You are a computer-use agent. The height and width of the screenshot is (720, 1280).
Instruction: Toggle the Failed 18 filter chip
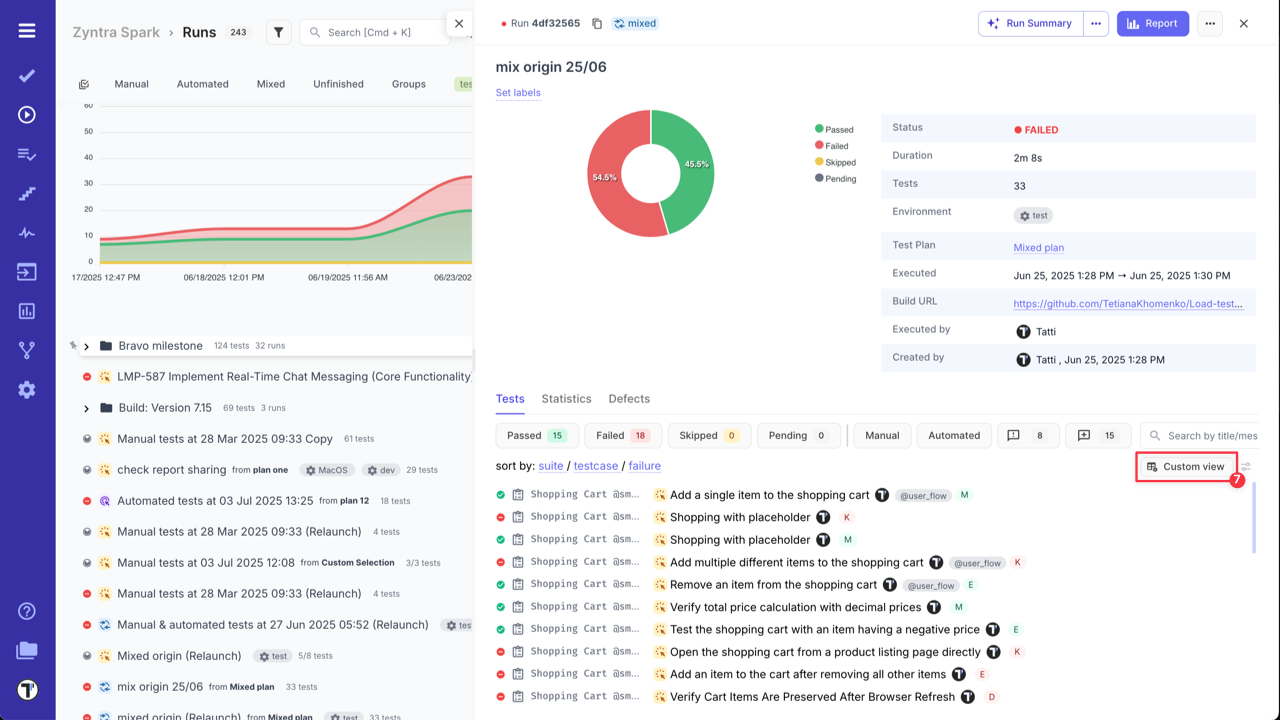coord(622,435)
